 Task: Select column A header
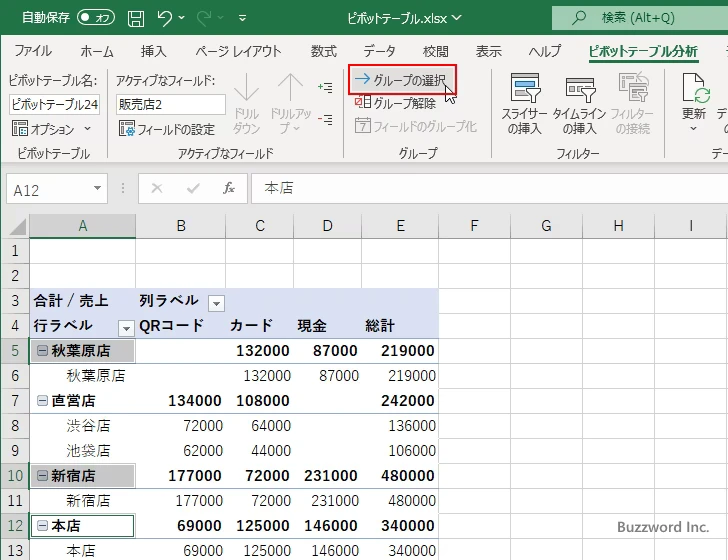coord(83,226)
